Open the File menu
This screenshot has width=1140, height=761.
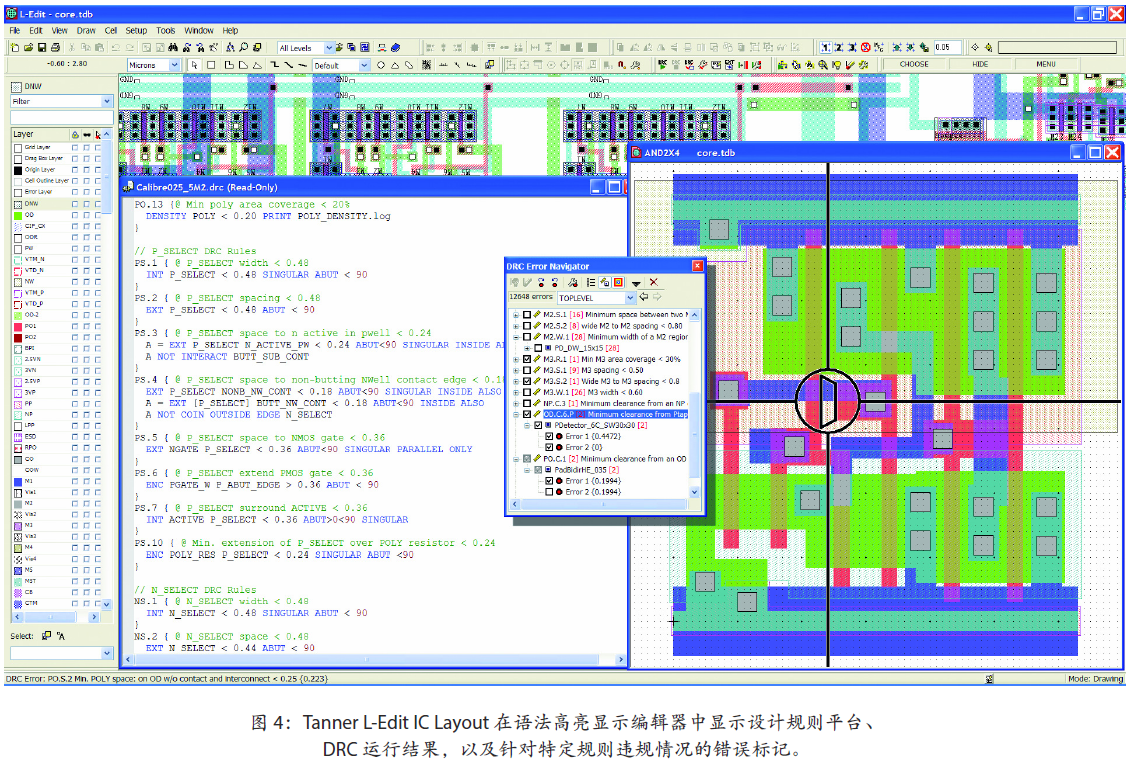pyautogui.click(x=15, y=31)
